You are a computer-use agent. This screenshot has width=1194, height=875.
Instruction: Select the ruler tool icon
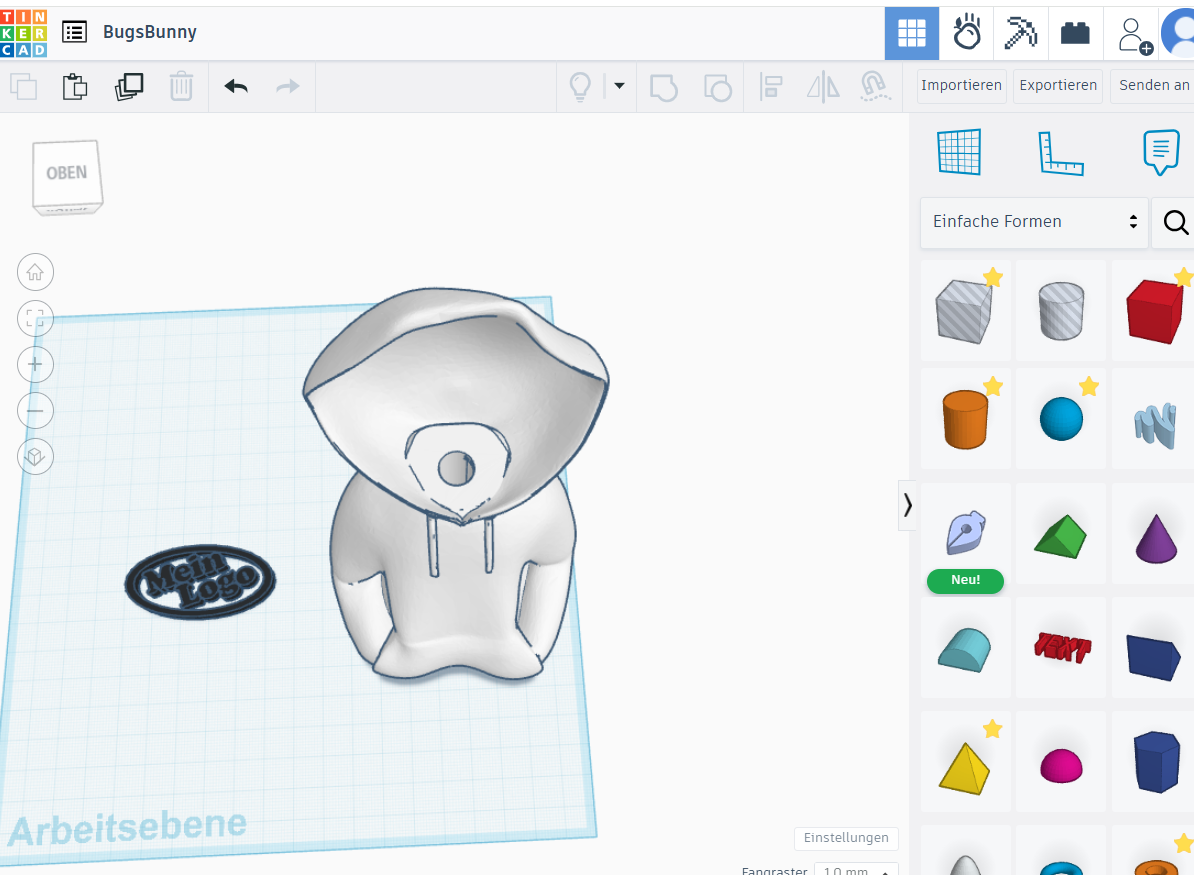pos(1060,153)
